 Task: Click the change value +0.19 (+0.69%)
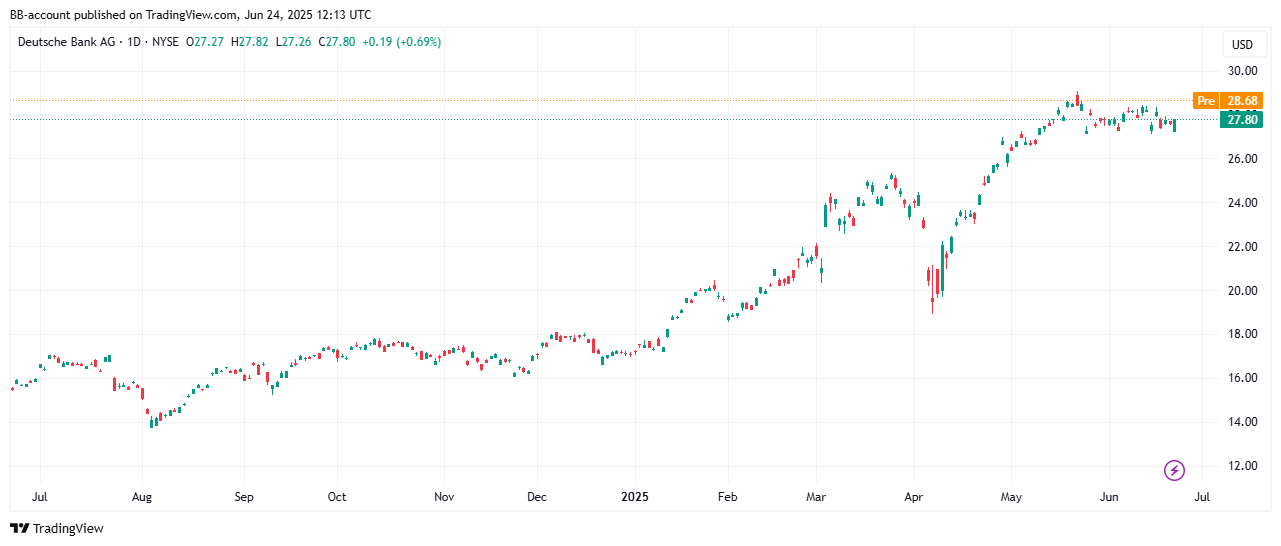pos(401,42)
